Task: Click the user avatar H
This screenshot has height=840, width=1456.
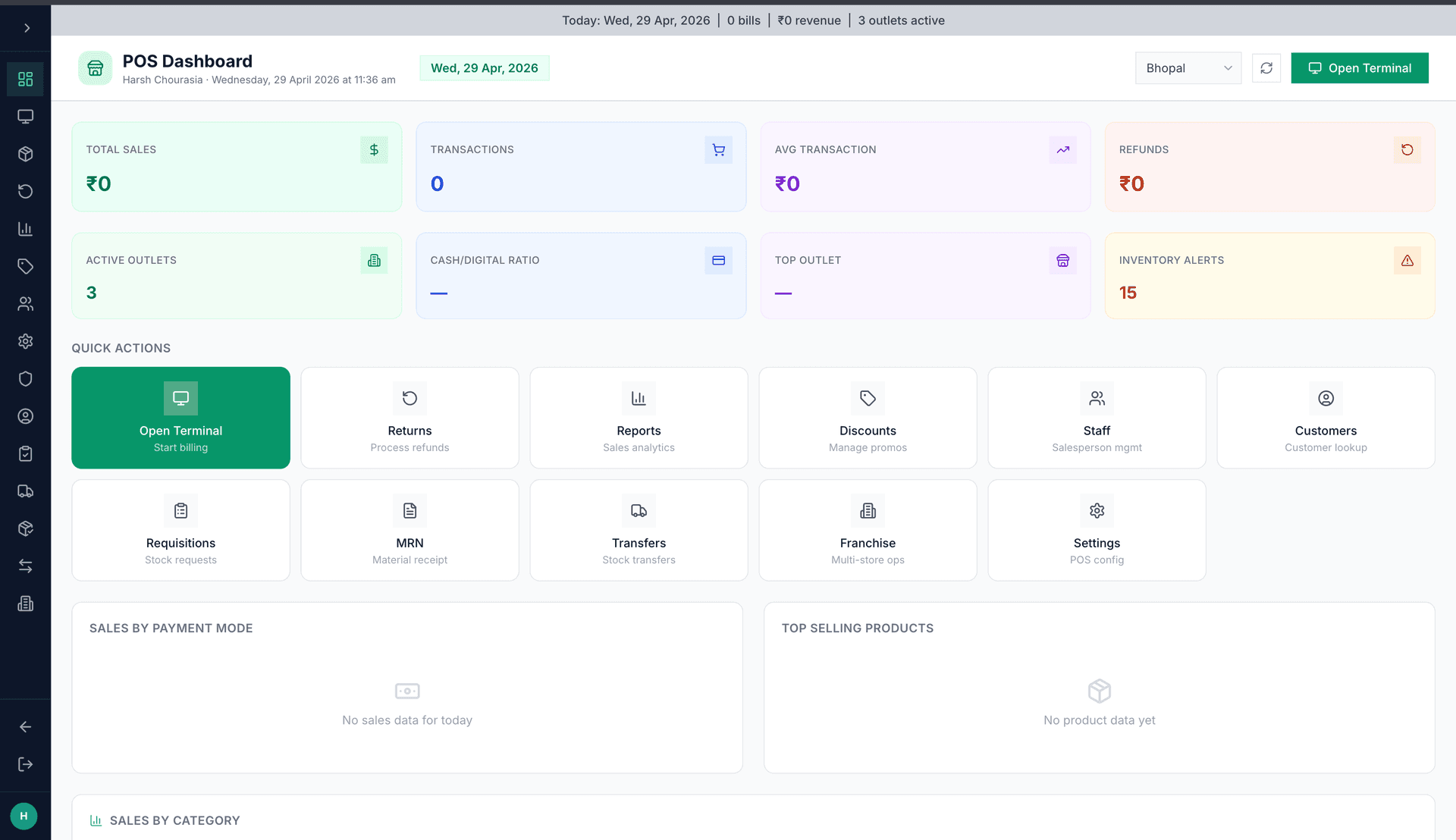Action: click(x=24, y=816)
